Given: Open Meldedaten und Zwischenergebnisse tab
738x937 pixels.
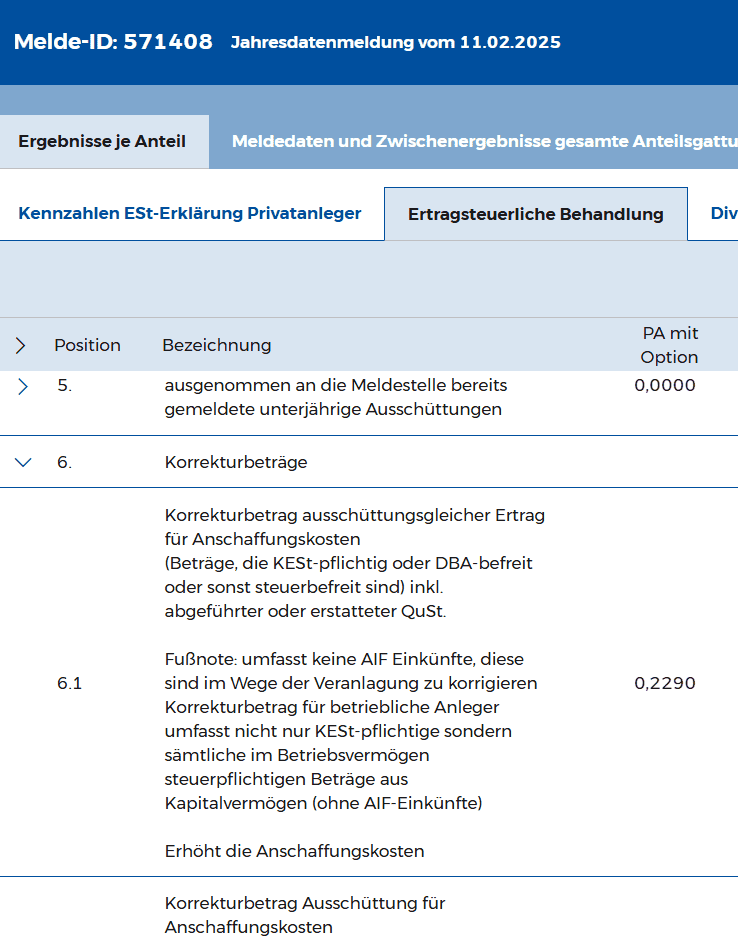Looking at the screenshot, I should point(485,141).
